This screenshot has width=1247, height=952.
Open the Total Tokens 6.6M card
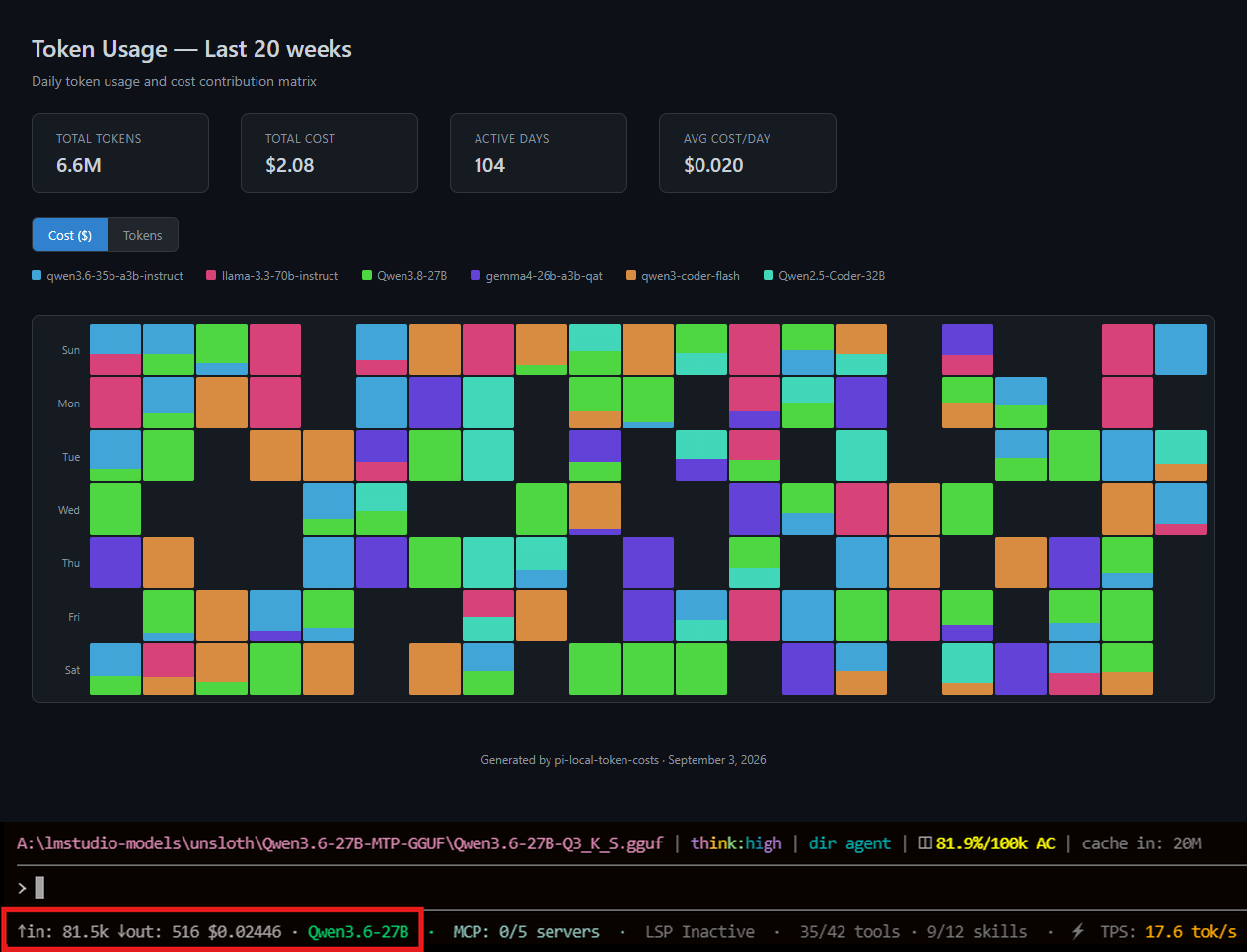[x=120, y=153]
